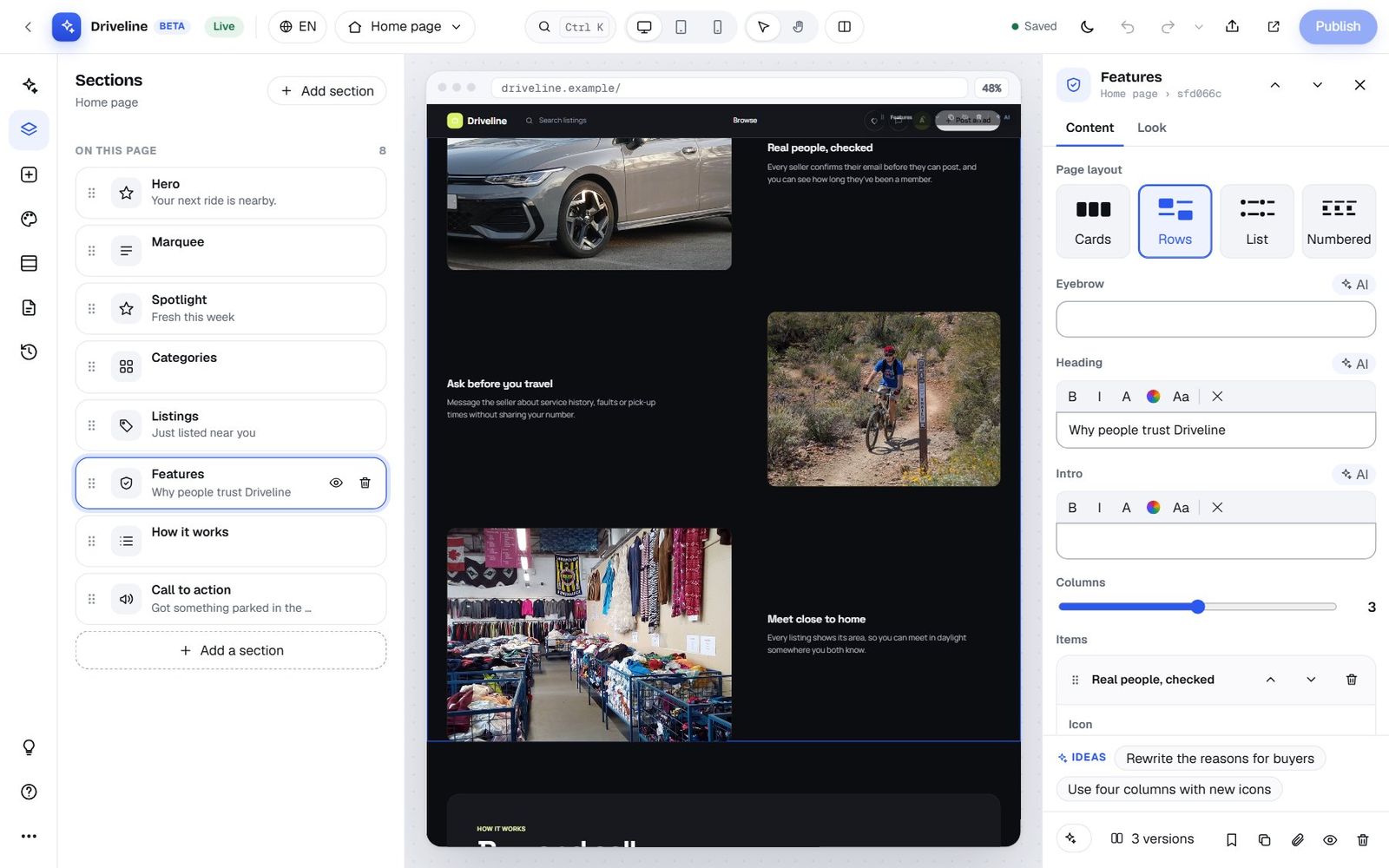Delete the Real people, checked item
The height and width of the screenshot is (868, 1389).
[1352, 680]
